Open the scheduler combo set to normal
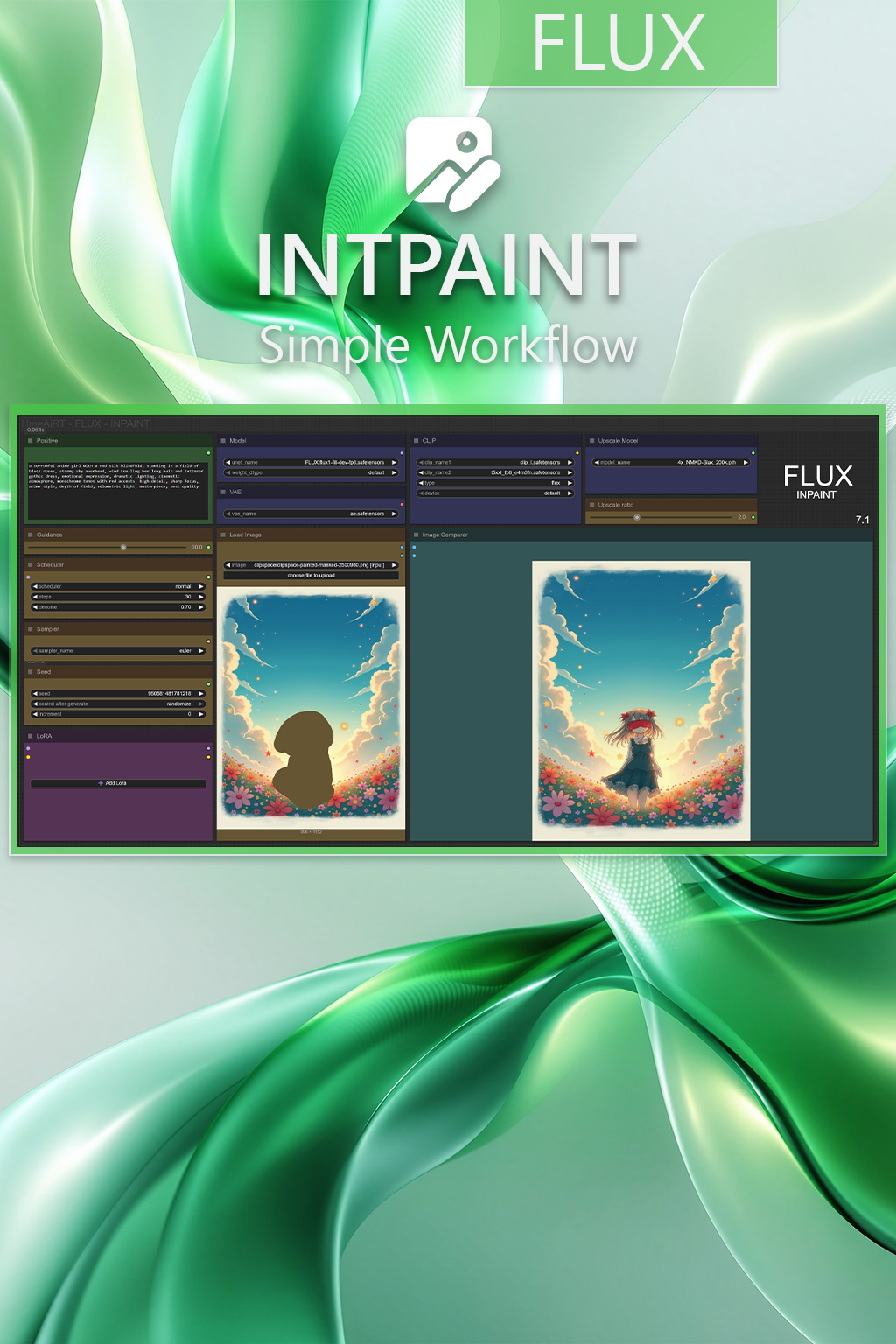The width and height of the screenshot is (896, 1344). point(118,586)
